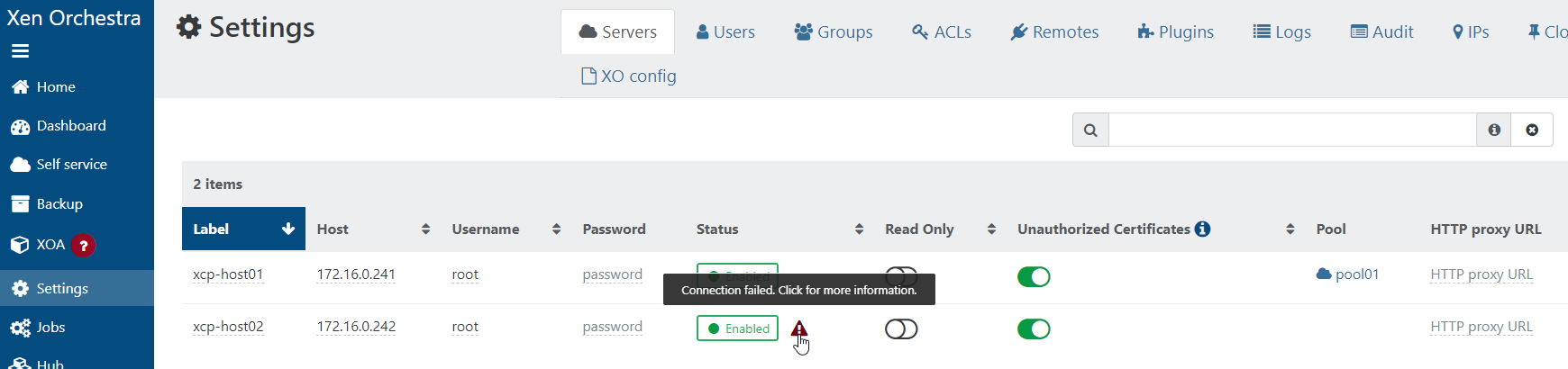Image resolution: width=1568 pixels, height=369 pixels.
Task: Click the magnifier search icon
Action: pyautogui.click(x=1090, y=130)
